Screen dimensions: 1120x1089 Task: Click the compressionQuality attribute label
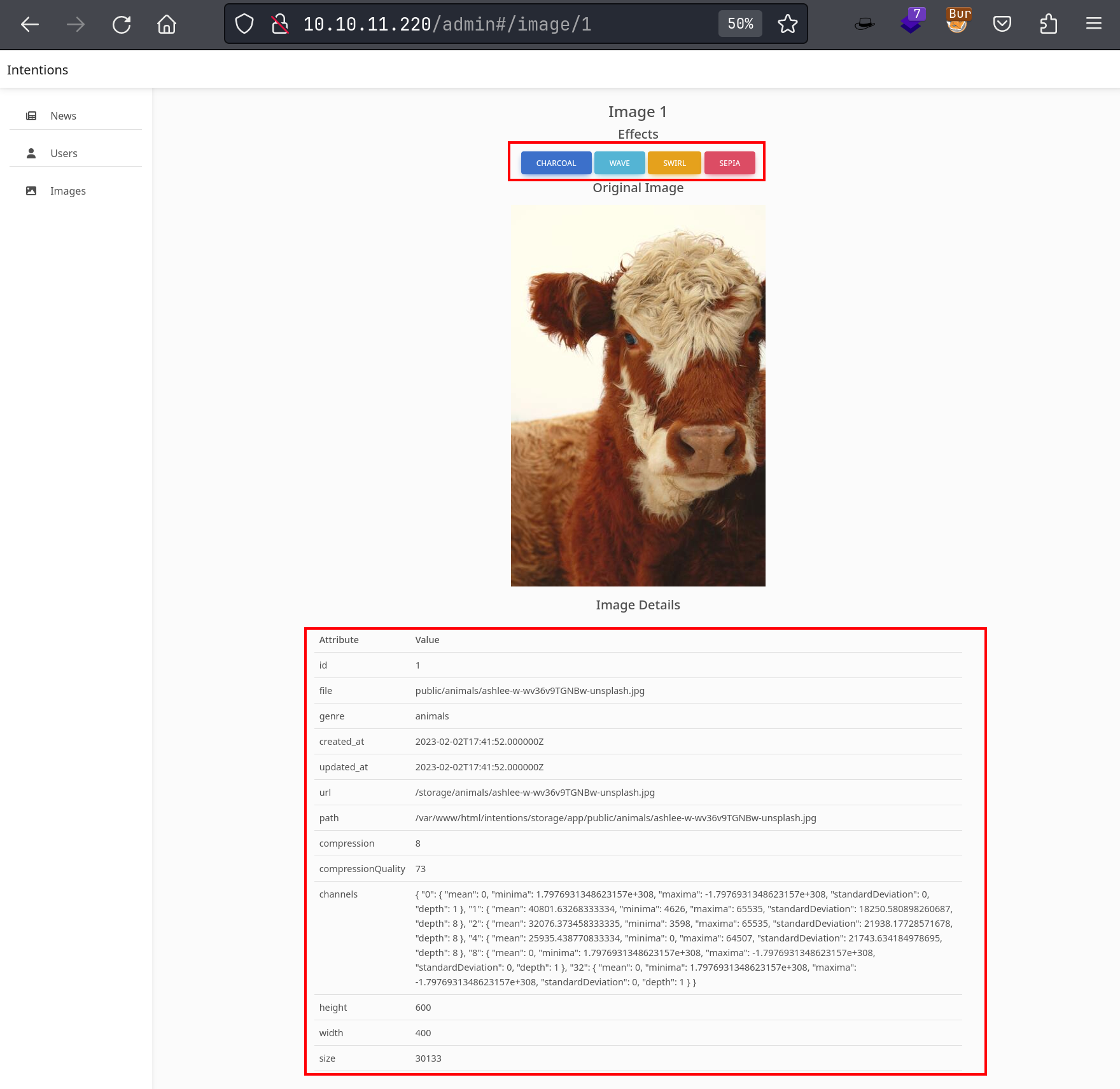click(362, 869)
